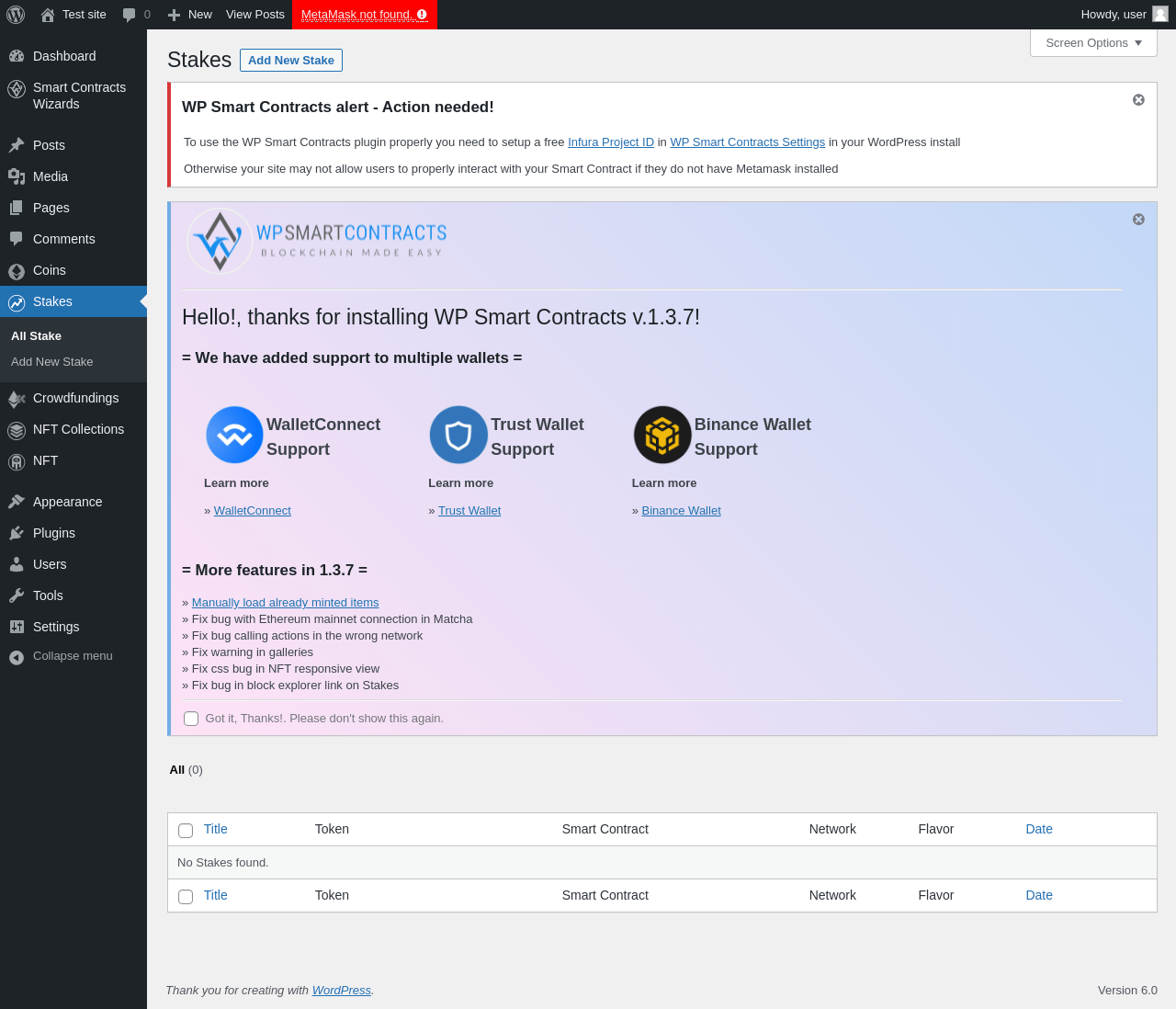
Task: Click the Media icon in sidebar
Action: [17, 176]
